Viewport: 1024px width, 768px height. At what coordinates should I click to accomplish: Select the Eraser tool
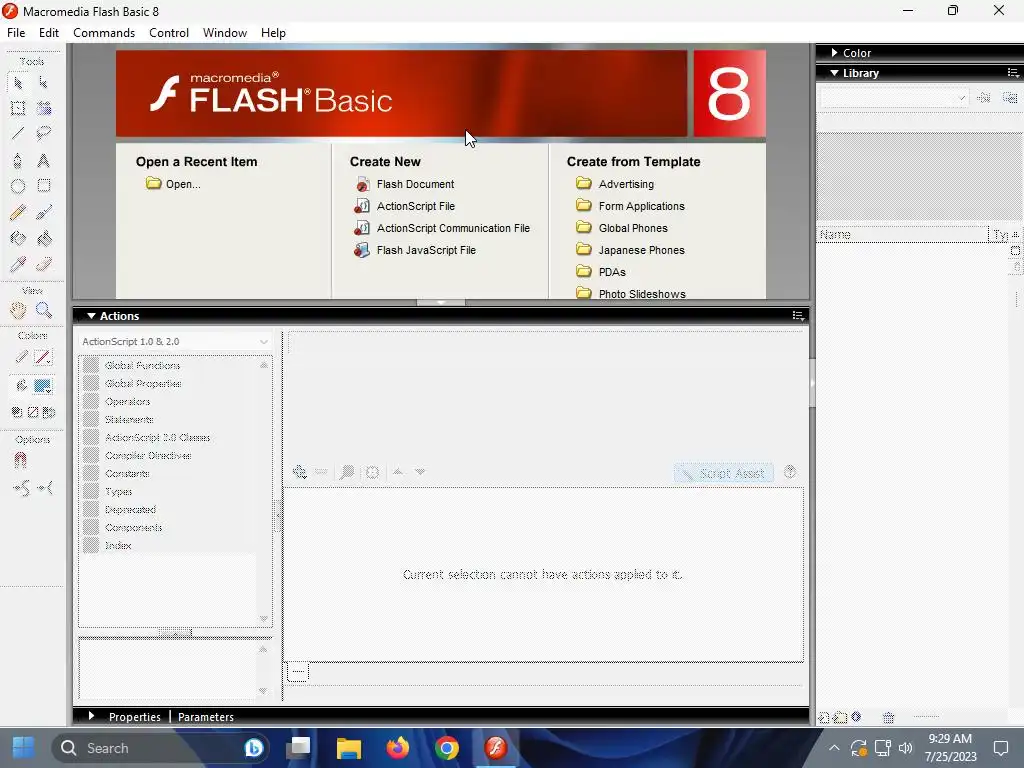[44, 264]
